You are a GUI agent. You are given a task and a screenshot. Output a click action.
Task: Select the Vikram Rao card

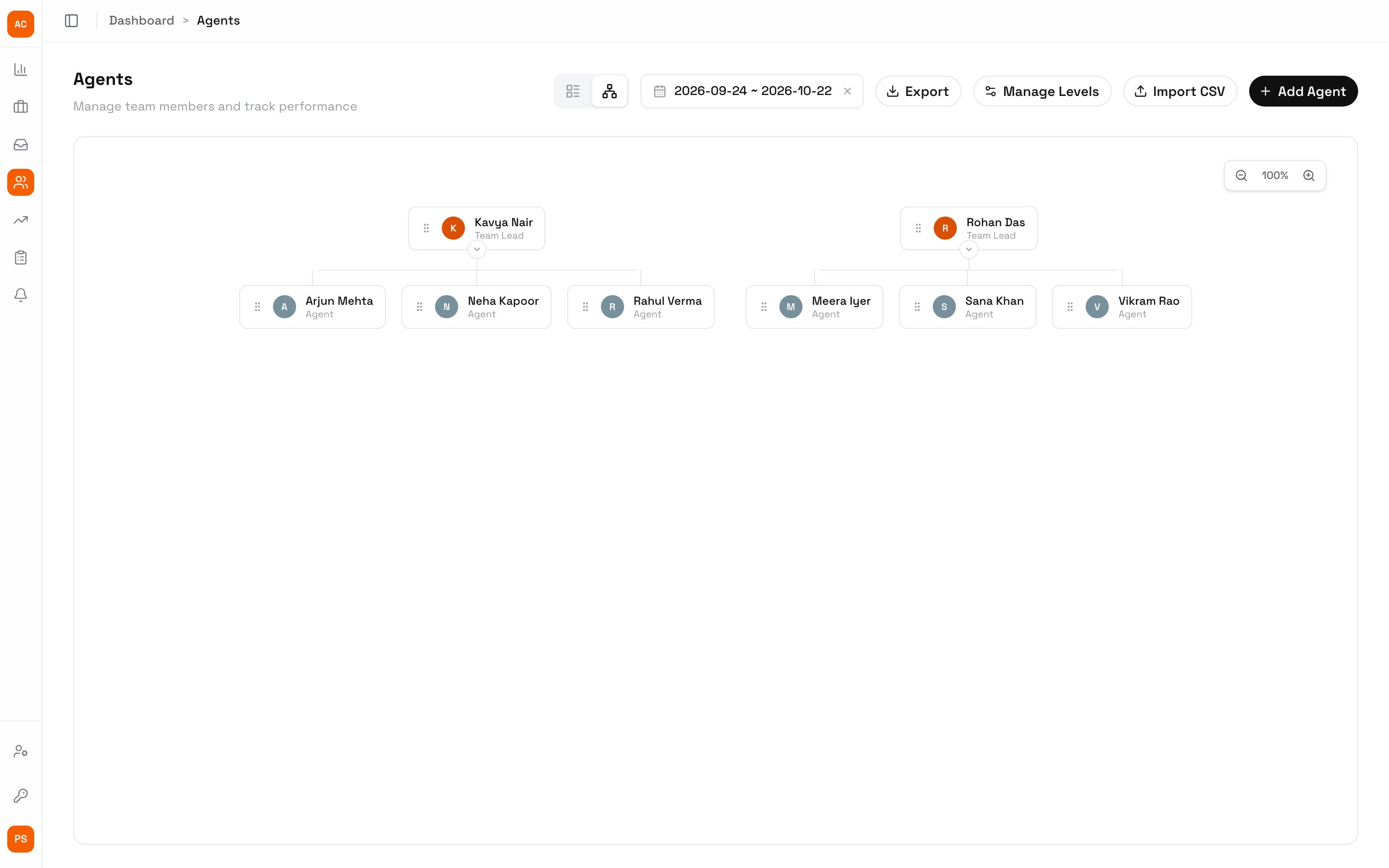point(1122,307)
